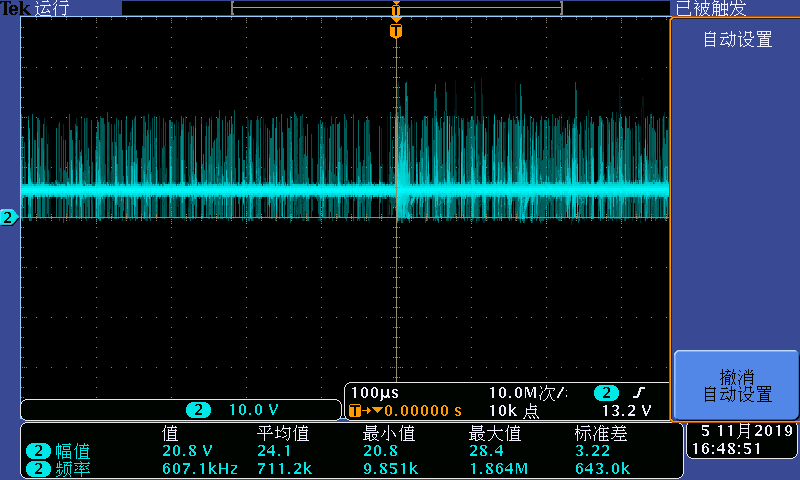Click the 10.0M次/秒 sample rate readout
Image resolution: width=800 pixels, height=480 pixels.
tap(528, 393)
